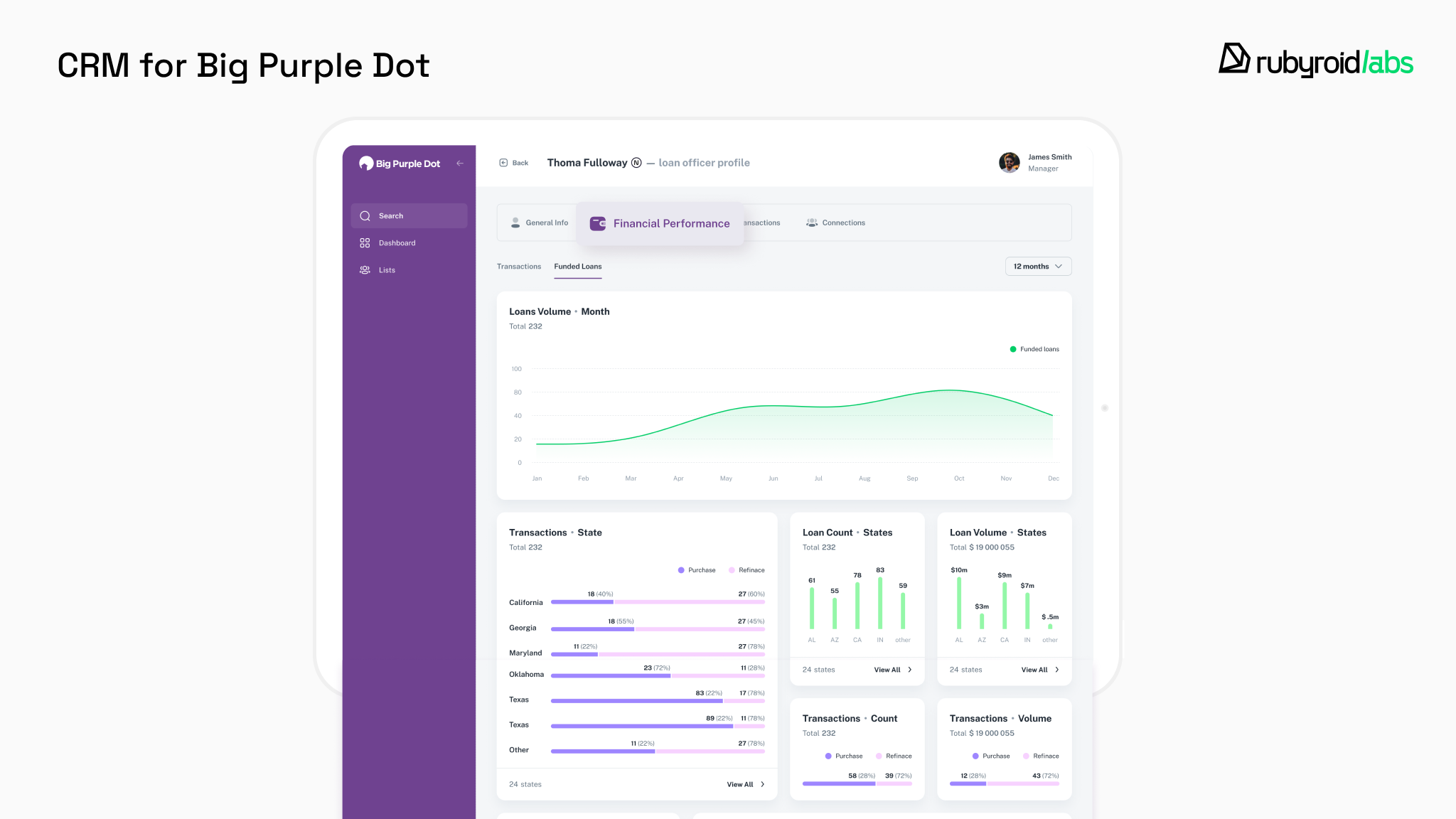Switch to the General Info tab

coord(540,223)
